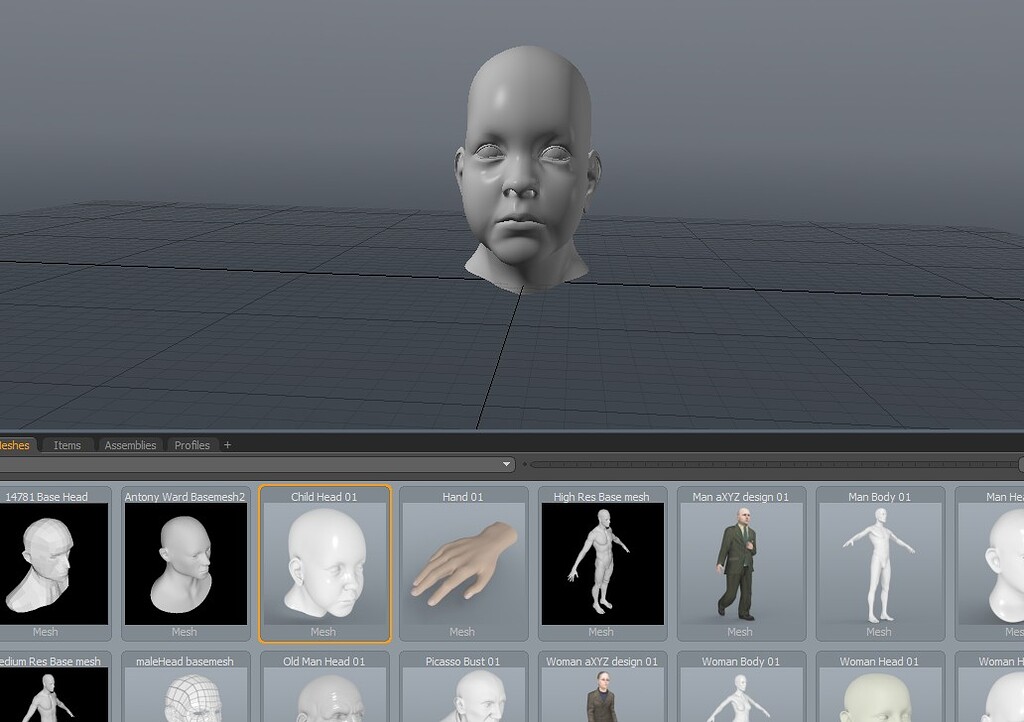Switch to the Assemblies tab
The image size is (1024, 722).
pos(130,445)
